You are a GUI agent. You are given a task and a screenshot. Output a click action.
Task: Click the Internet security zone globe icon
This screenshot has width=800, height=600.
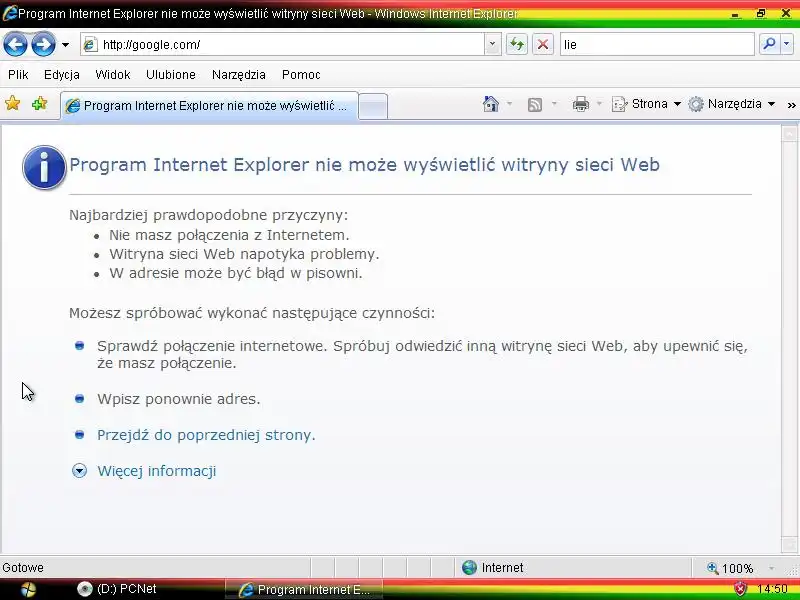click(469, 567)
